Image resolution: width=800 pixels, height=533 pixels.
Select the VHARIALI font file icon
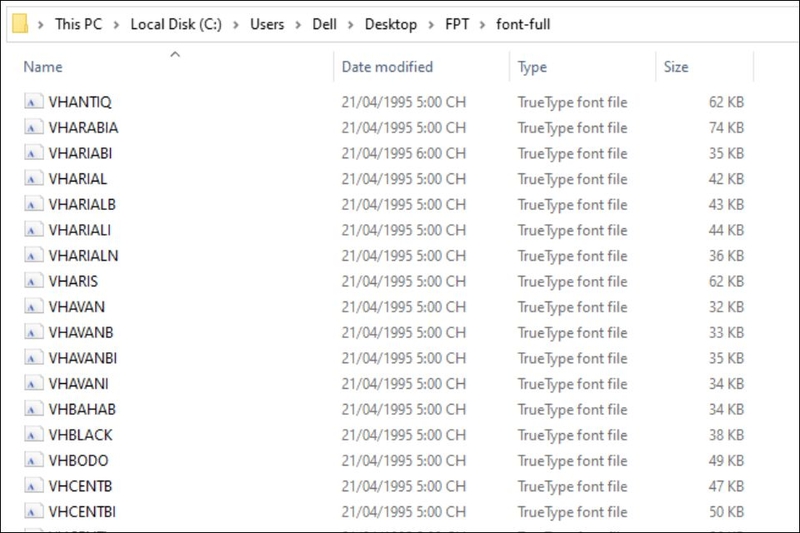pyautogui.click(x=33, y=230)
